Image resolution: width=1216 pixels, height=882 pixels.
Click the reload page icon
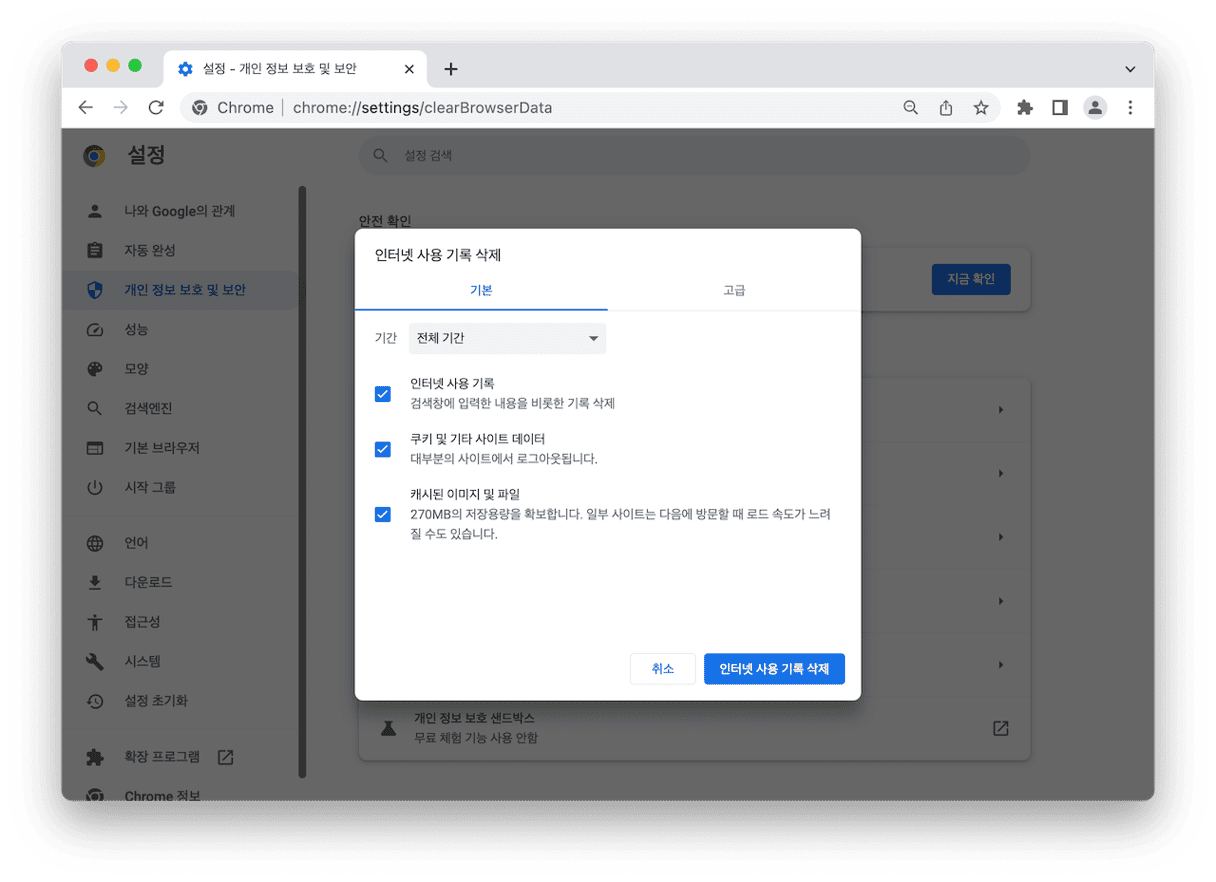click(156, 108)
